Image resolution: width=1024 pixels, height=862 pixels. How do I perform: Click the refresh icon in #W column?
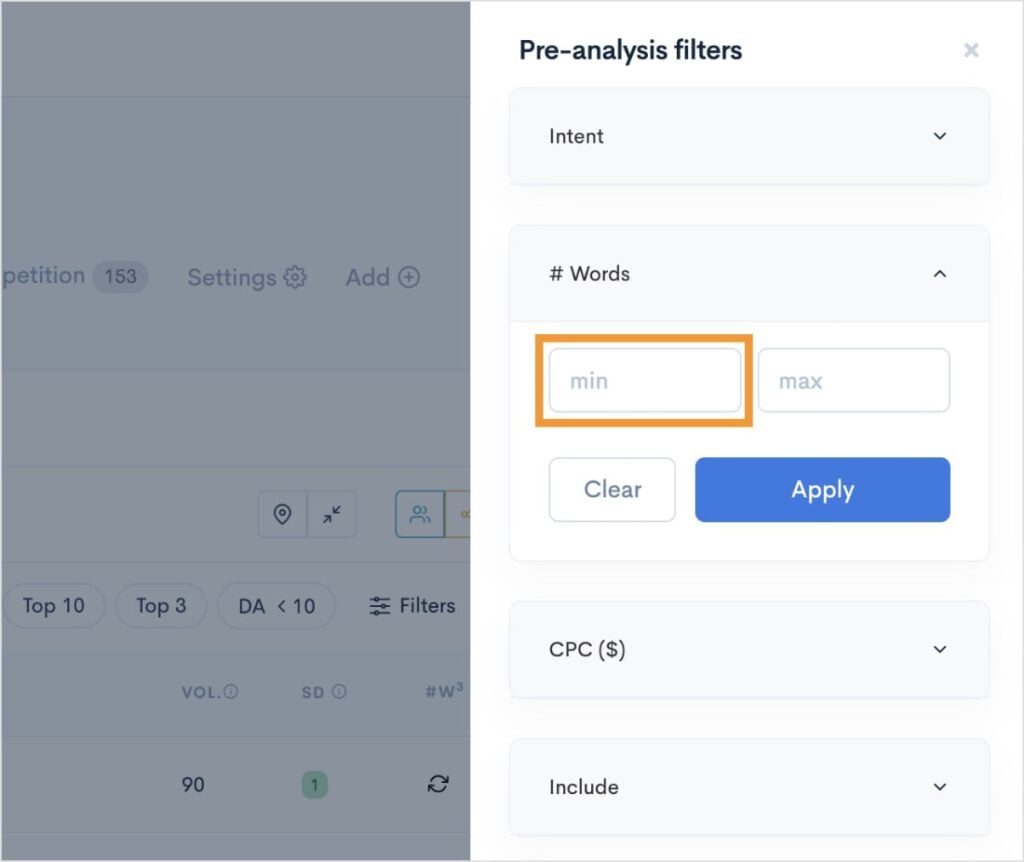437,784
